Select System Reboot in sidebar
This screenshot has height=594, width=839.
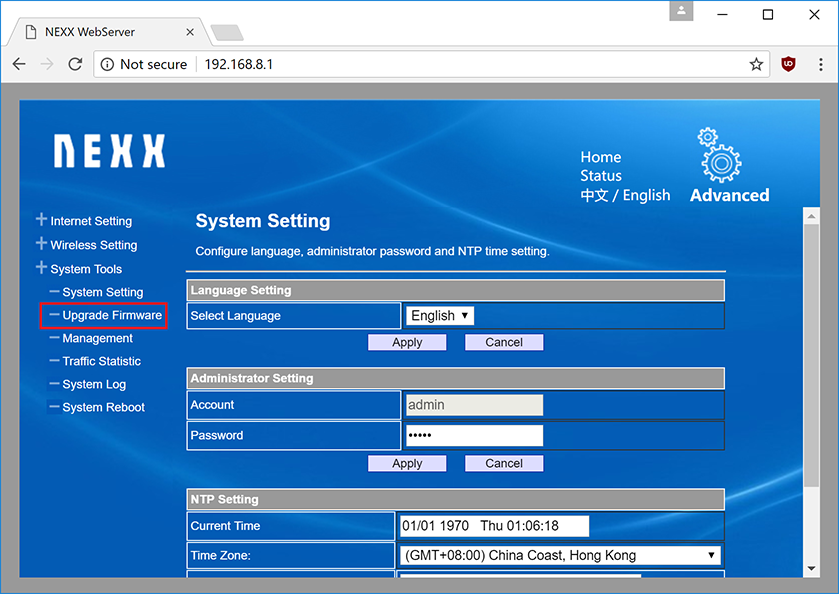click(103, 407)
